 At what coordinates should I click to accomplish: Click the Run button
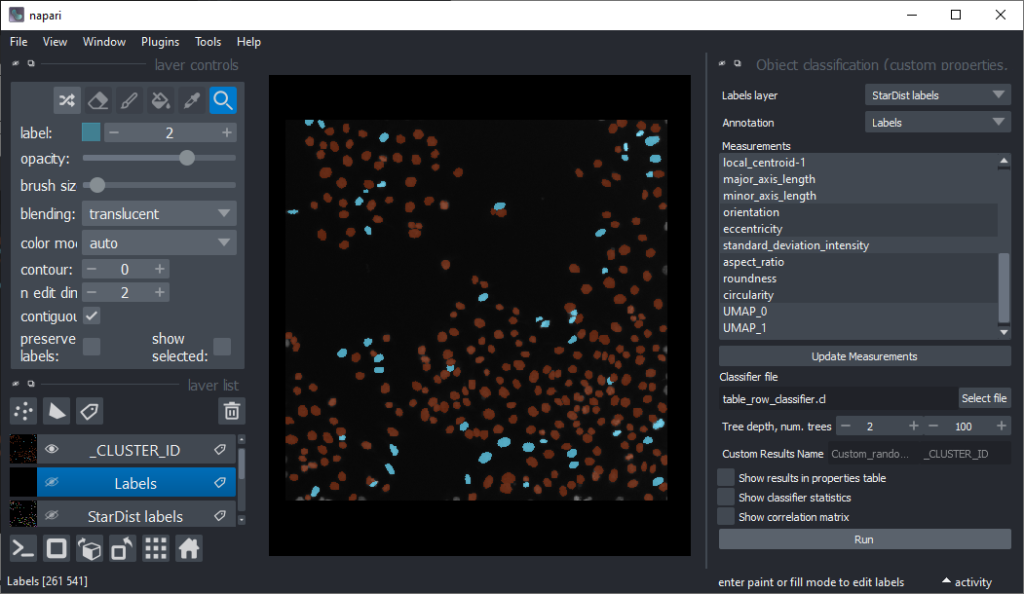[x=864, y=539]
